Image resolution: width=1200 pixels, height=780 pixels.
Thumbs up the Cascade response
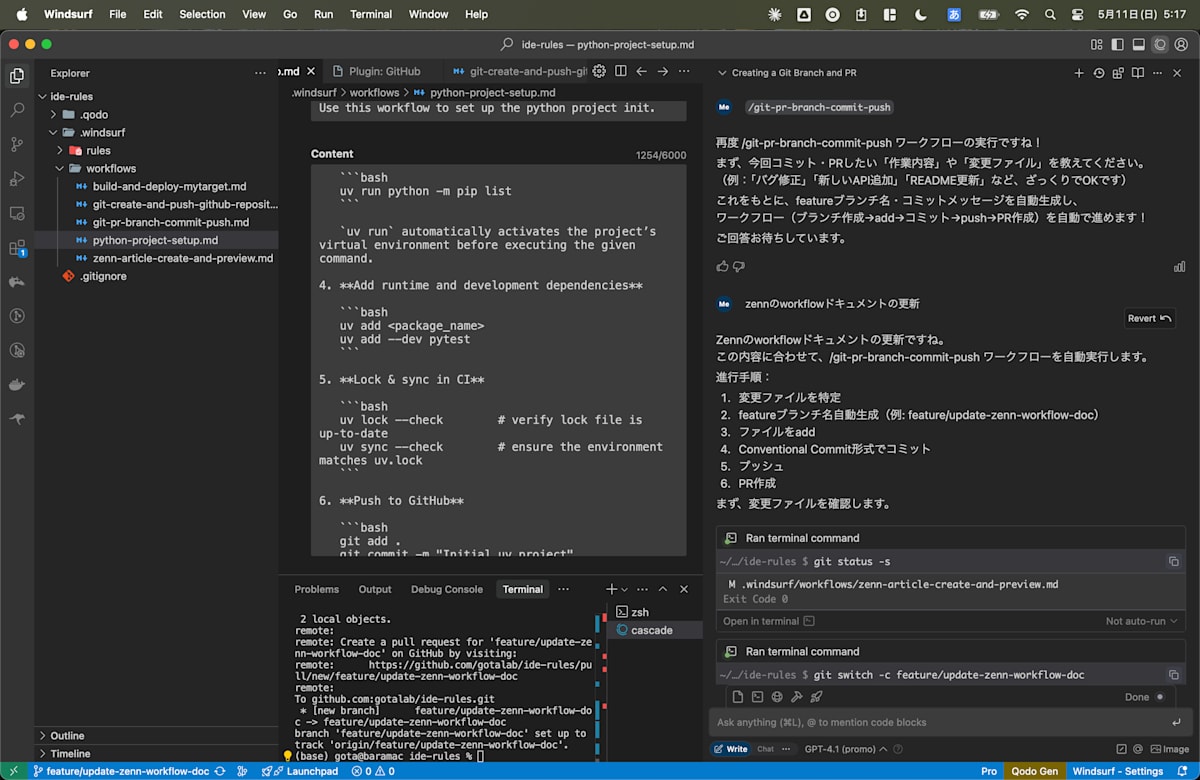coord(723,266)
